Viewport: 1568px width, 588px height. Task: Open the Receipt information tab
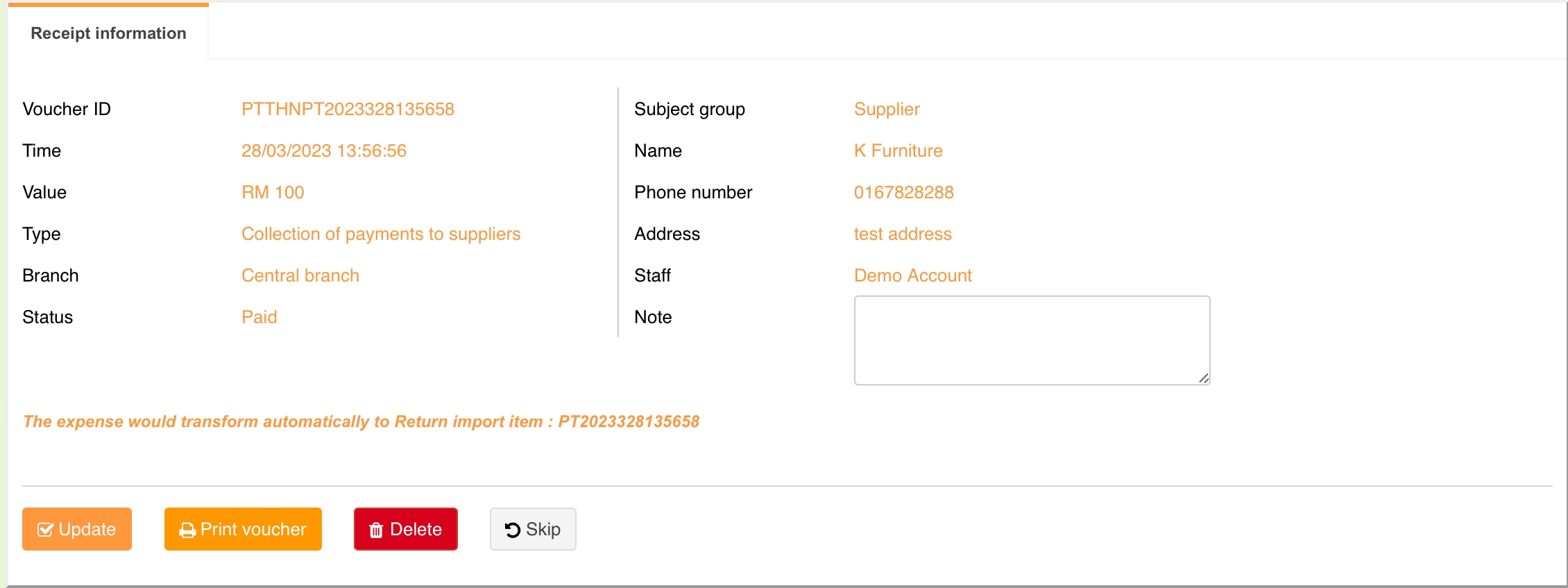[x=108, y=33]
